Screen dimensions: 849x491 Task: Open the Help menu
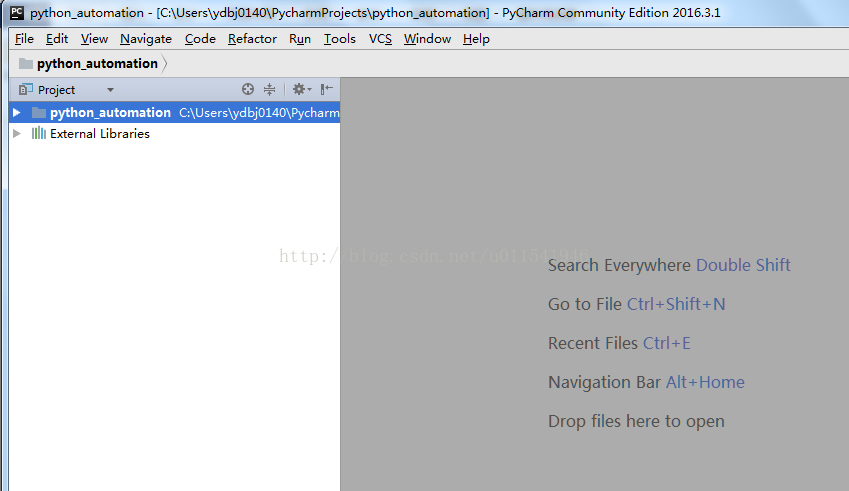tap(476, 39)
